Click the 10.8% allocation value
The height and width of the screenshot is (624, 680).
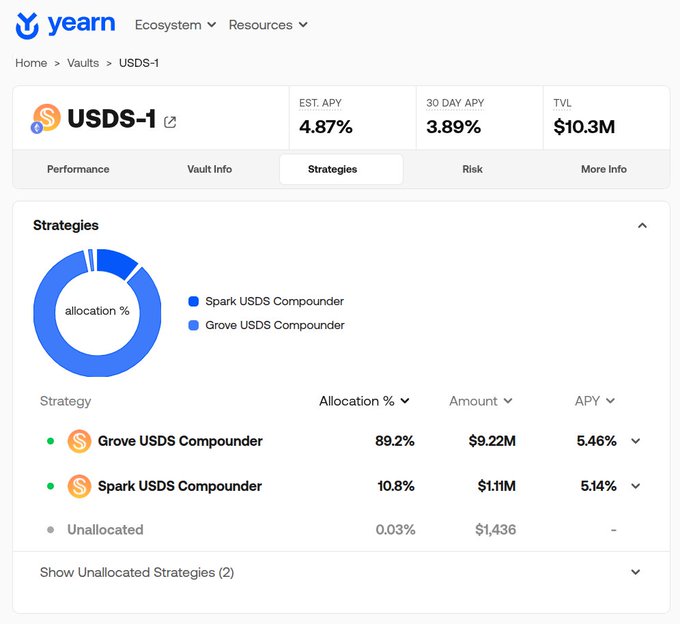396,486
